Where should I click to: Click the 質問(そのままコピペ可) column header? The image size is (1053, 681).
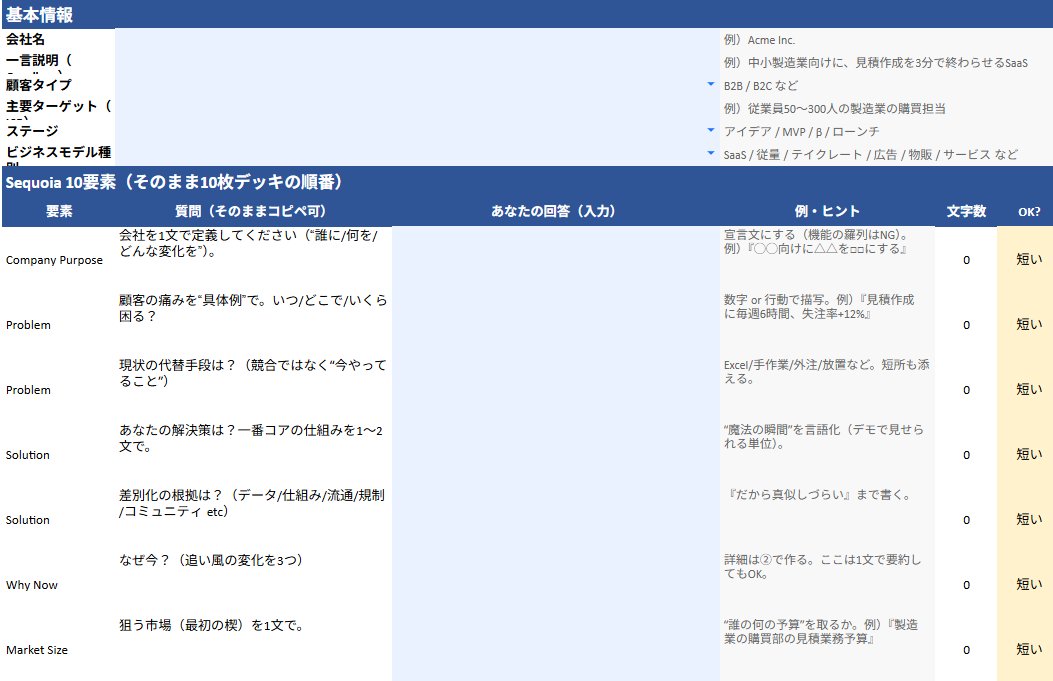click(253, 211)
